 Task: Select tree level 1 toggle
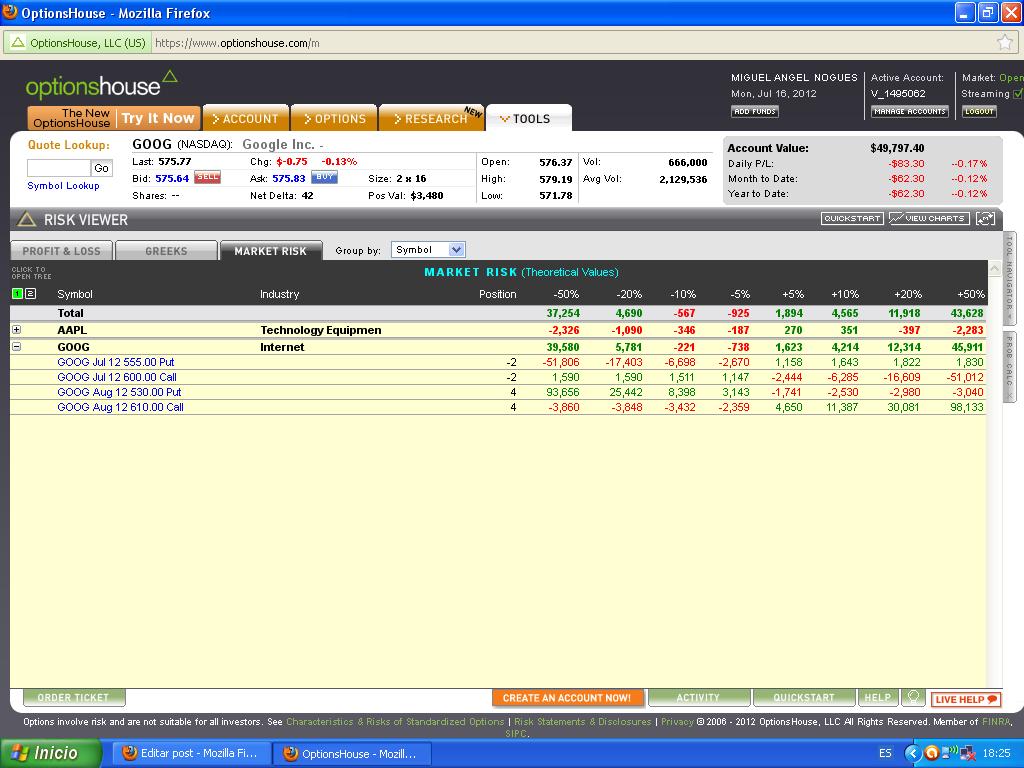(x=17, y=294)
